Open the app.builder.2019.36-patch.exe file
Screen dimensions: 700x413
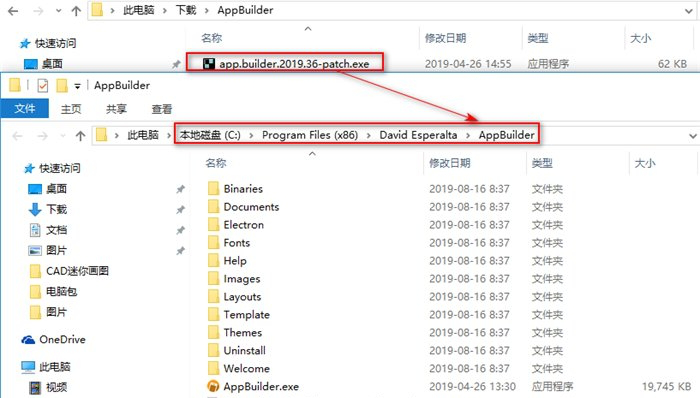pos(294,64)
